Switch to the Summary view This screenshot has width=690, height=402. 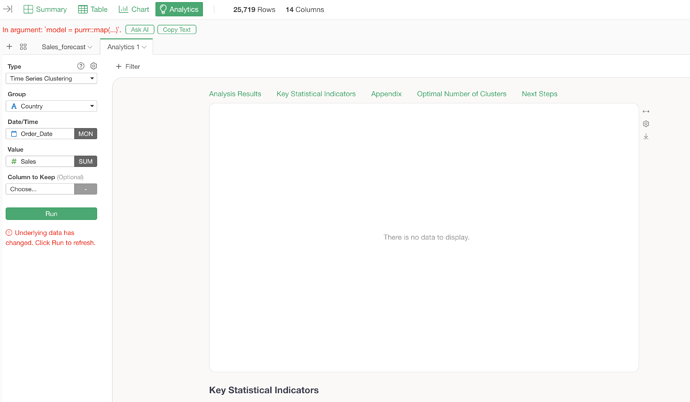(x=44, y=9)
